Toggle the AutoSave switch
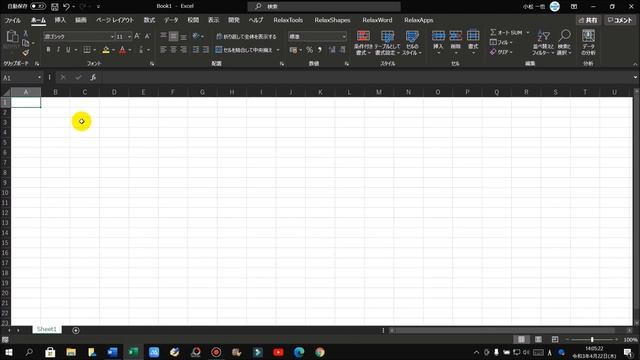The height and width of the screenshot is (360, 640). click(x=38, y=6)
